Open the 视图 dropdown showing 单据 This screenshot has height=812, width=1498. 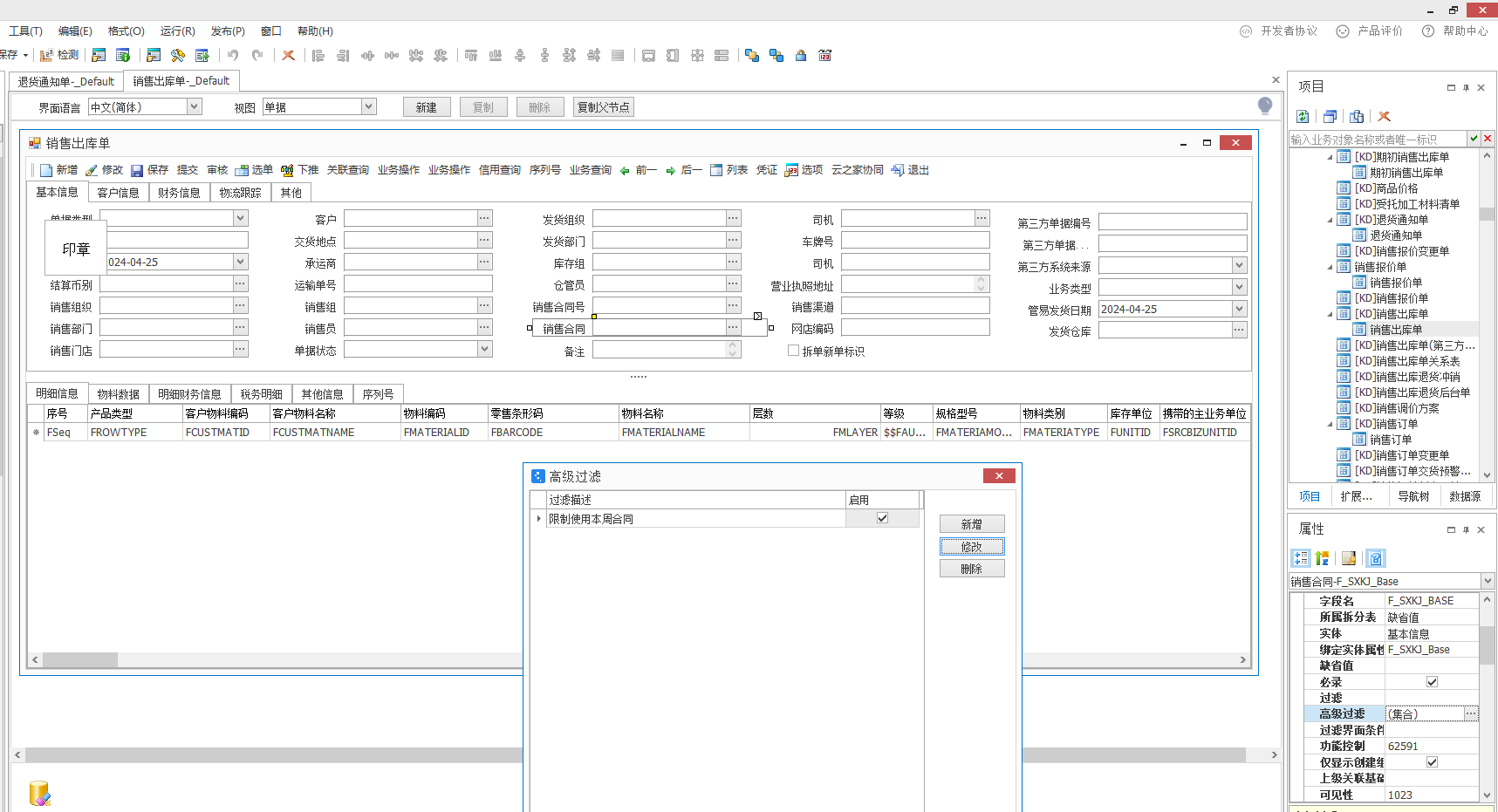369,106
